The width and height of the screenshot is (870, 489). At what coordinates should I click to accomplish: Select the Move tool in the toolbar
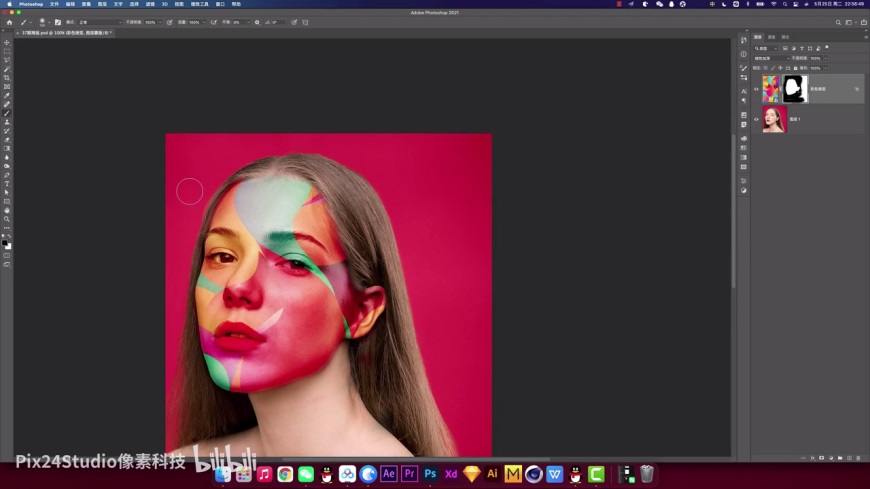coord(7,43)
